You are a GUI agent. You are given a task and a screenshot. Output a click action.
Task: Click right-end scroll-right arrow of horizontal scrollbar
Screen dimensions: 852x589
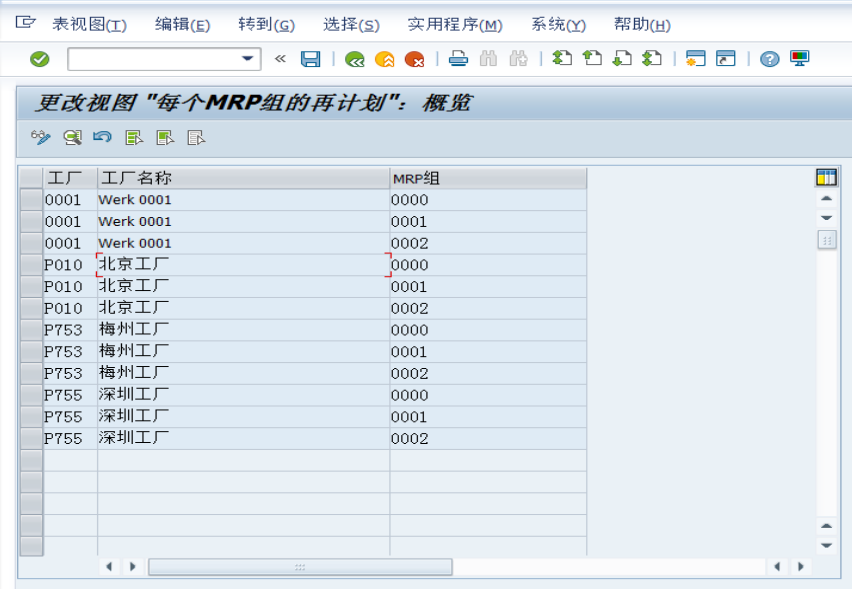(x=800, y=567)
